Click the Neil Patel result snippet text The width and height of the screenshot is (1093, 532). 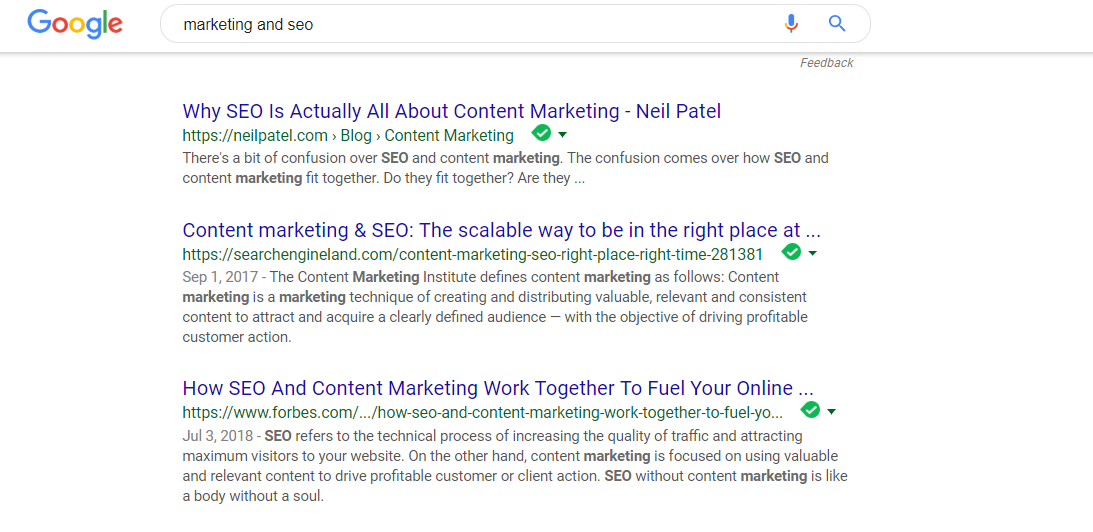(505, 168)
